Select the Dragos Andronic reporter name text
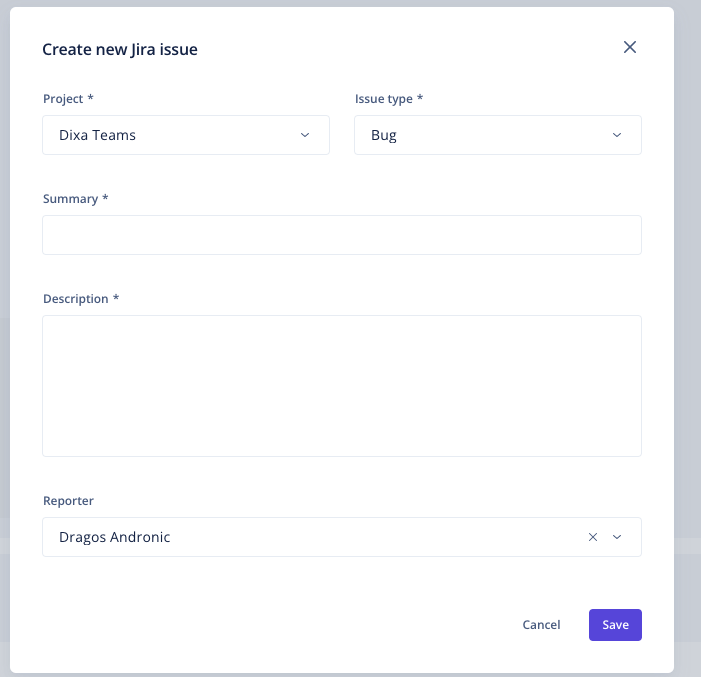The width and height of the screenshot is (701, 677). tap(114, 537)
